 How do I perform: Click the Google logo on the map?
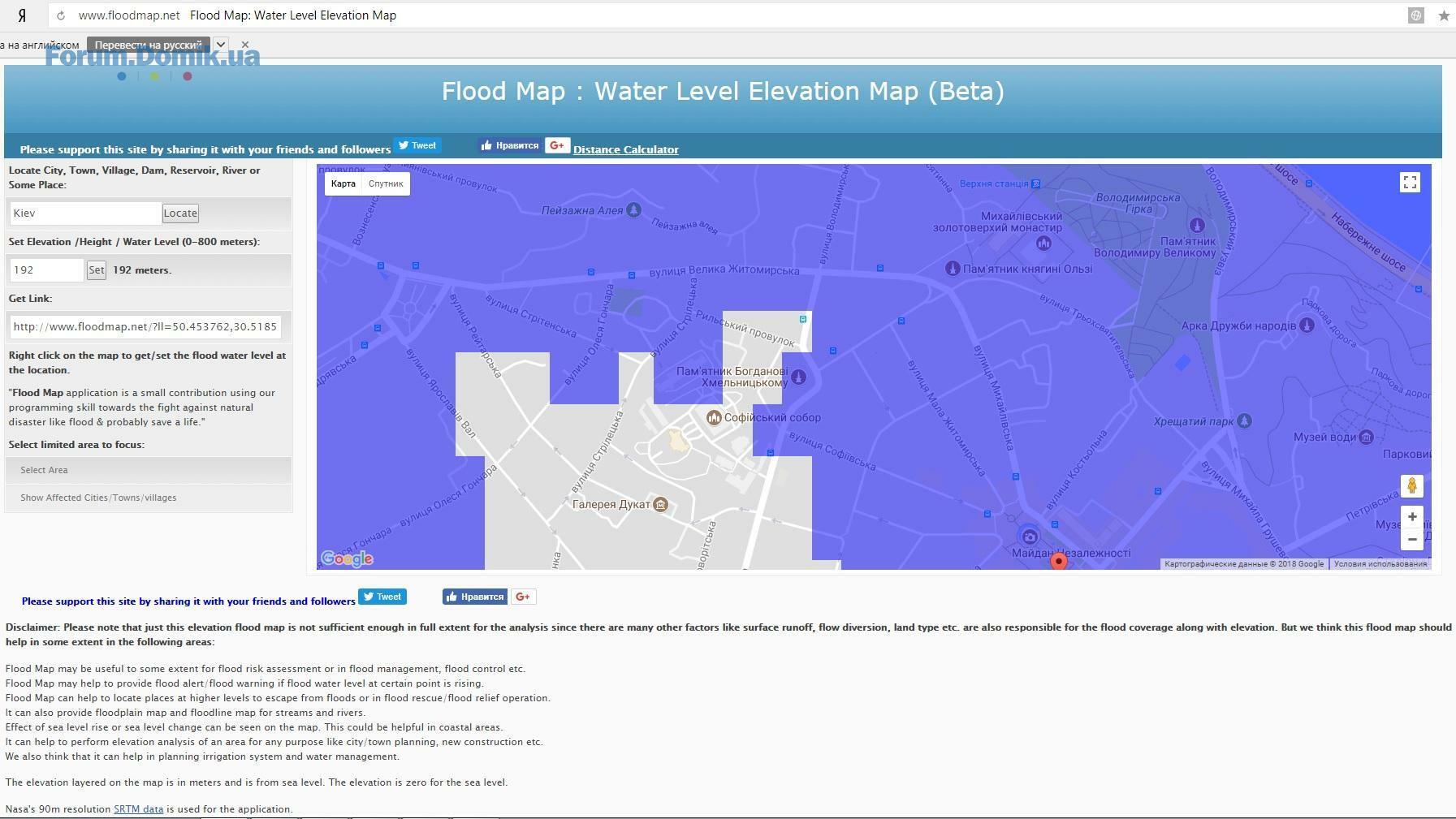click(x=347, y=558)
